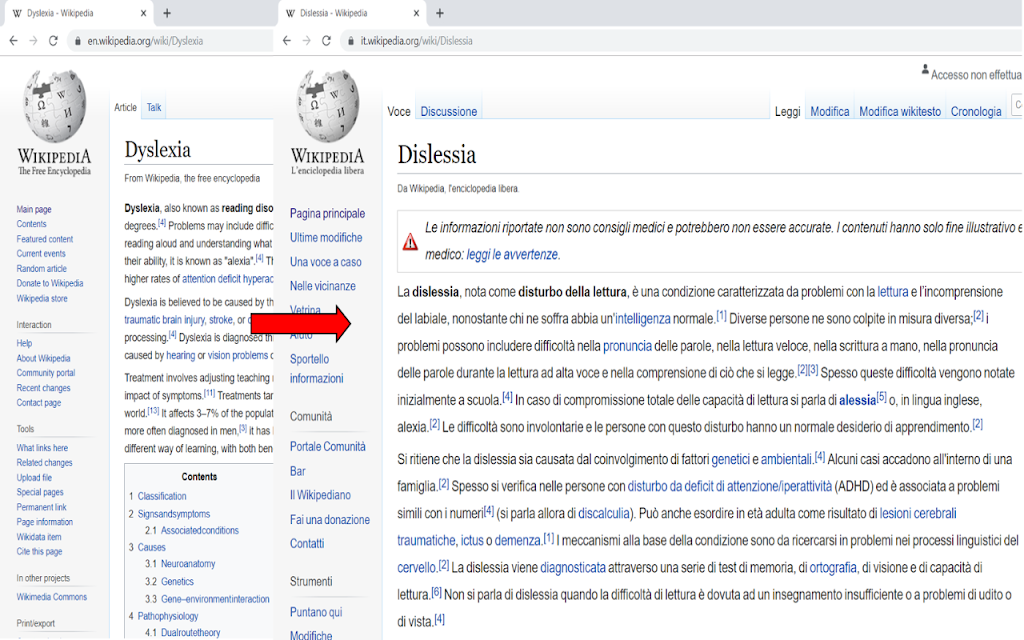Click Fai una donazione link

(330, 520)
